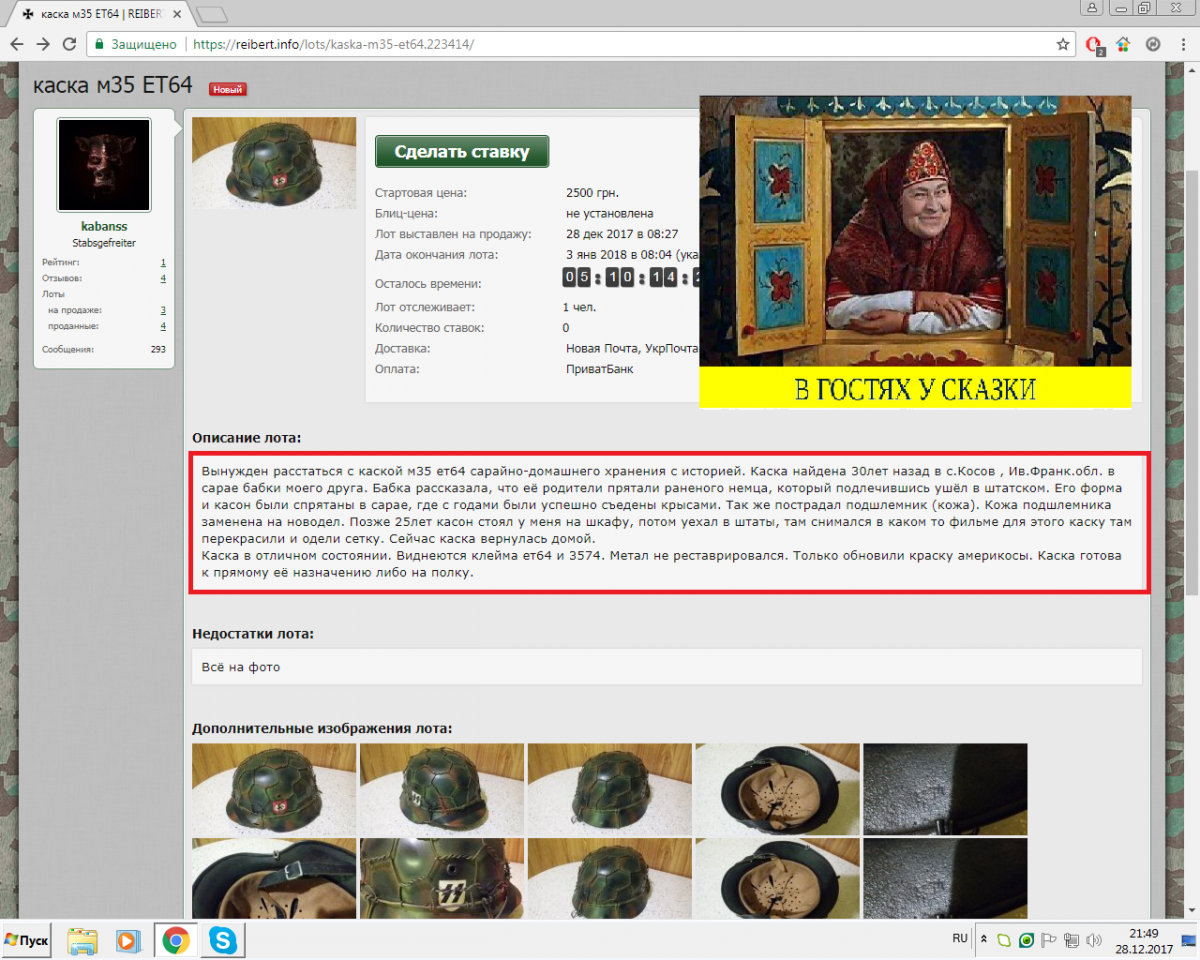The image size is (1200, 960).
Task: Open the main helmet lot photo
Action: point(274,163)
